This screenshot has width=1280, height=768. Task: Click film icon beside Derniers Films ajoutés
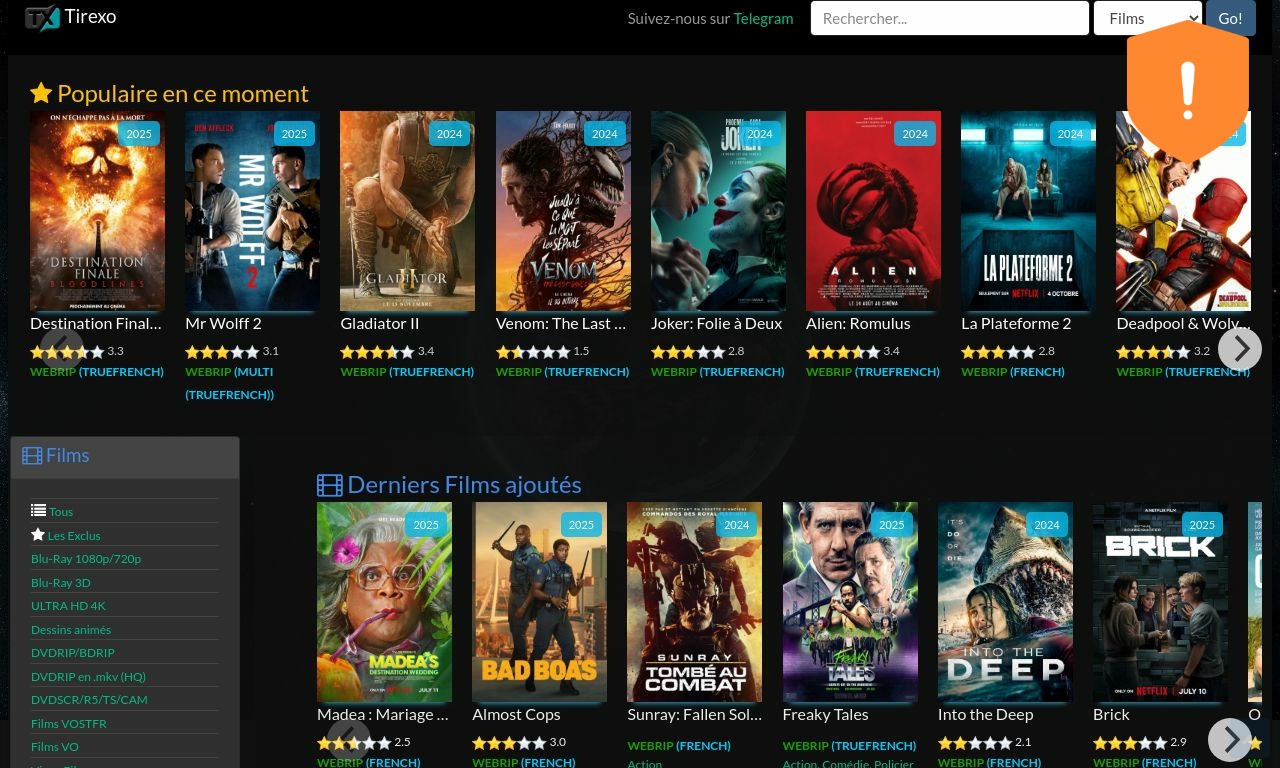pyautogui.click(x=330, y=485)
